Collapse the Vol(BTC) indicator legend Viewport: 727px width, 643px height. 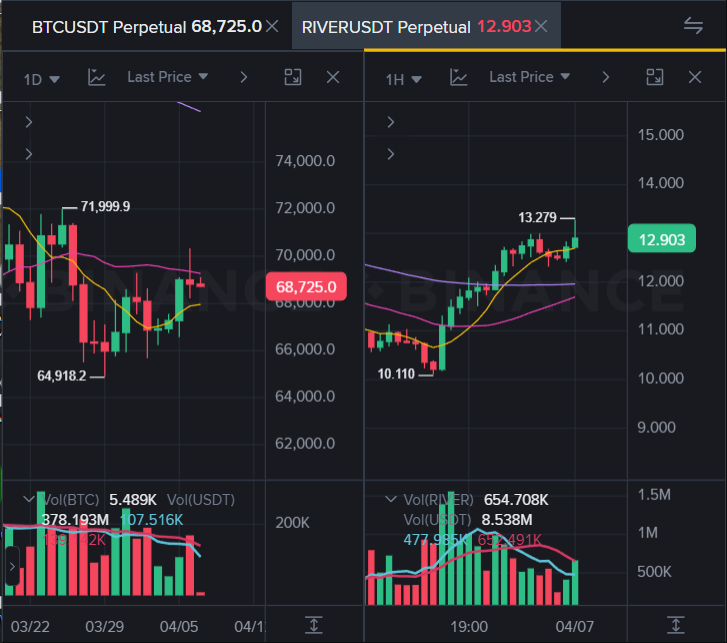point(29,499)
